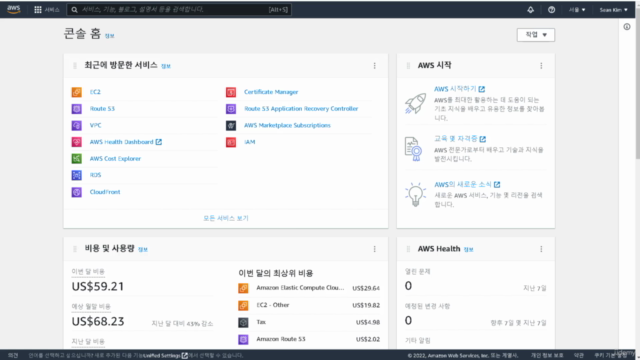Click 정보 link beside 최근에 방문한 서비스

pyautogui.click(x=166, y=66)
